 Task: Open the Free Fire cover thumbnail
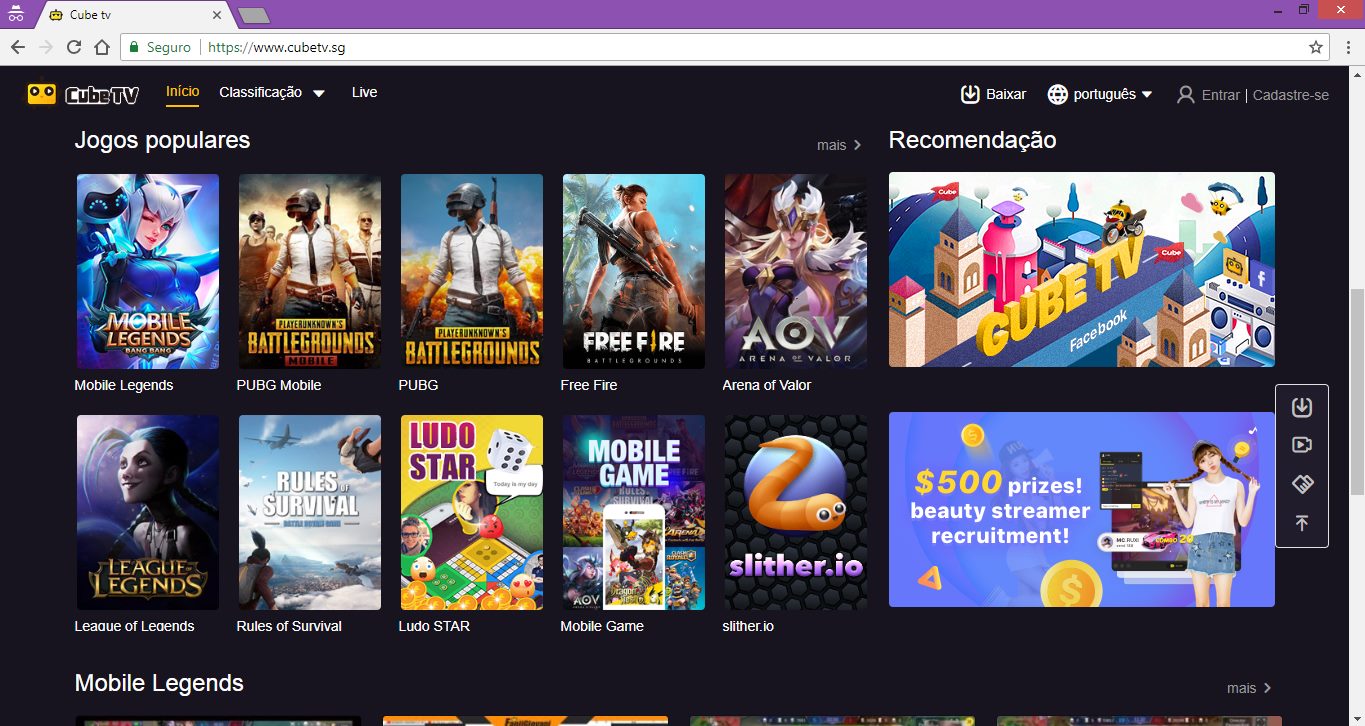pyautogui.click(x=634, y=272)
